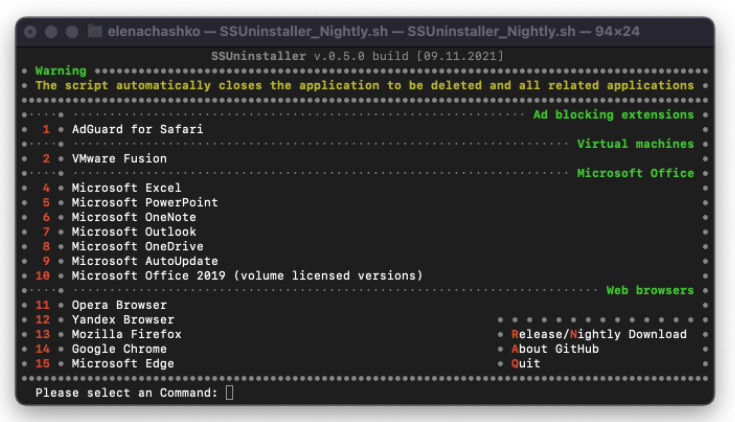The height and width of the screenshot is (422, 735).
Task: Select Microsoft Office 2019 volume licensed line
Action: [247, 276]
